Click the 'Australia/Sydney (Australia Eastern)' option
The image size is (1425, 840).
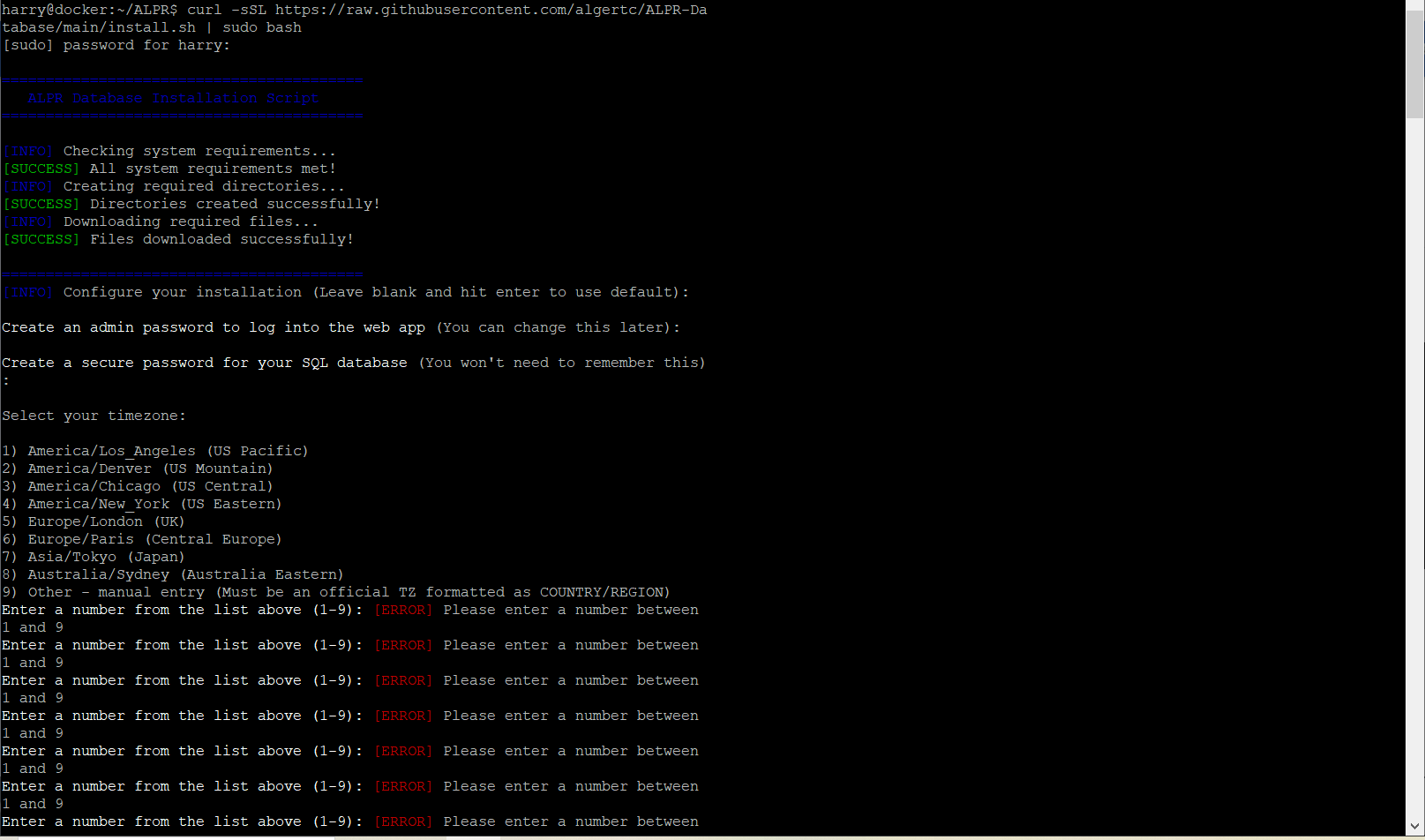click(x=185, y=574)
